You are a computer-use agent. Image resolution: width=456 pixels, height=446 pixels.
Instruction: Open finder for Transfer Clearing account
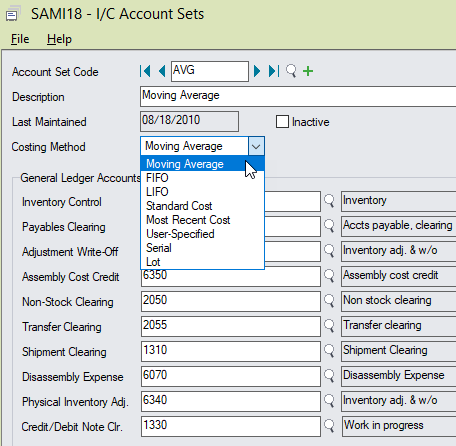coord(329,326)
